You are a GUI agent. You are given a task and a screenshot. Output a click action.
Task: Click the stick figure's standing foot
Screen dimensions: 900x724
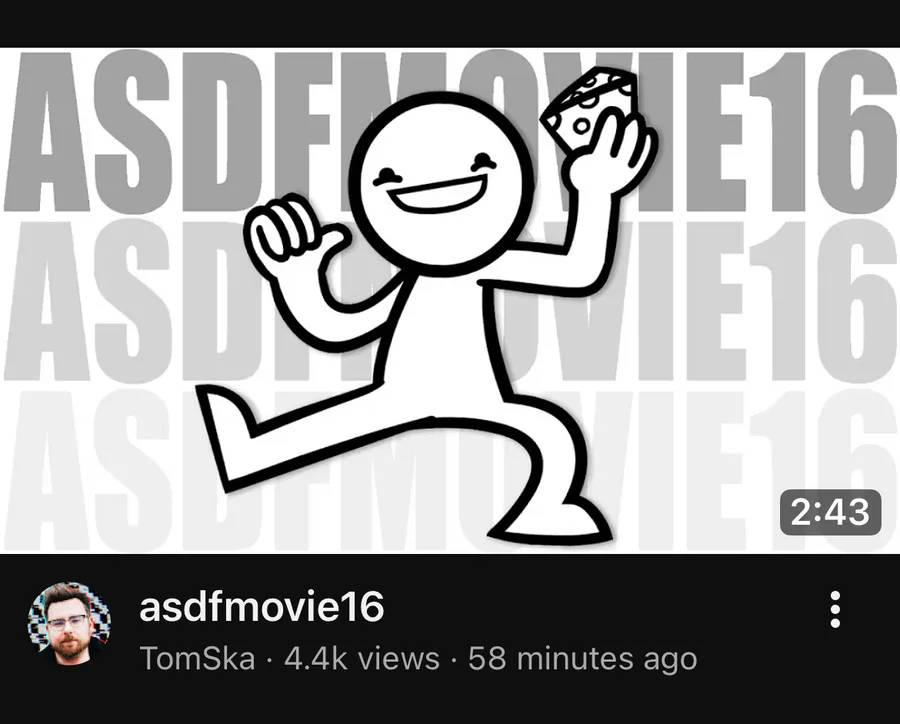pos(549,522)
